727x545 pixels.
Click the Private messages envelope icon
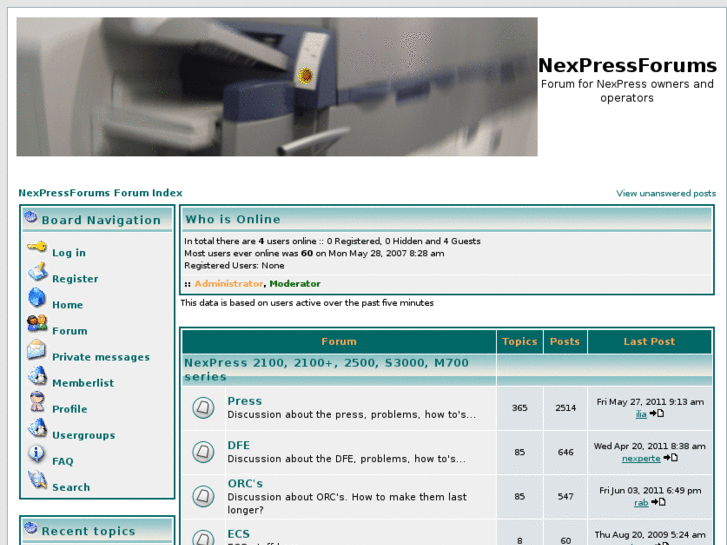coord(36,350)
